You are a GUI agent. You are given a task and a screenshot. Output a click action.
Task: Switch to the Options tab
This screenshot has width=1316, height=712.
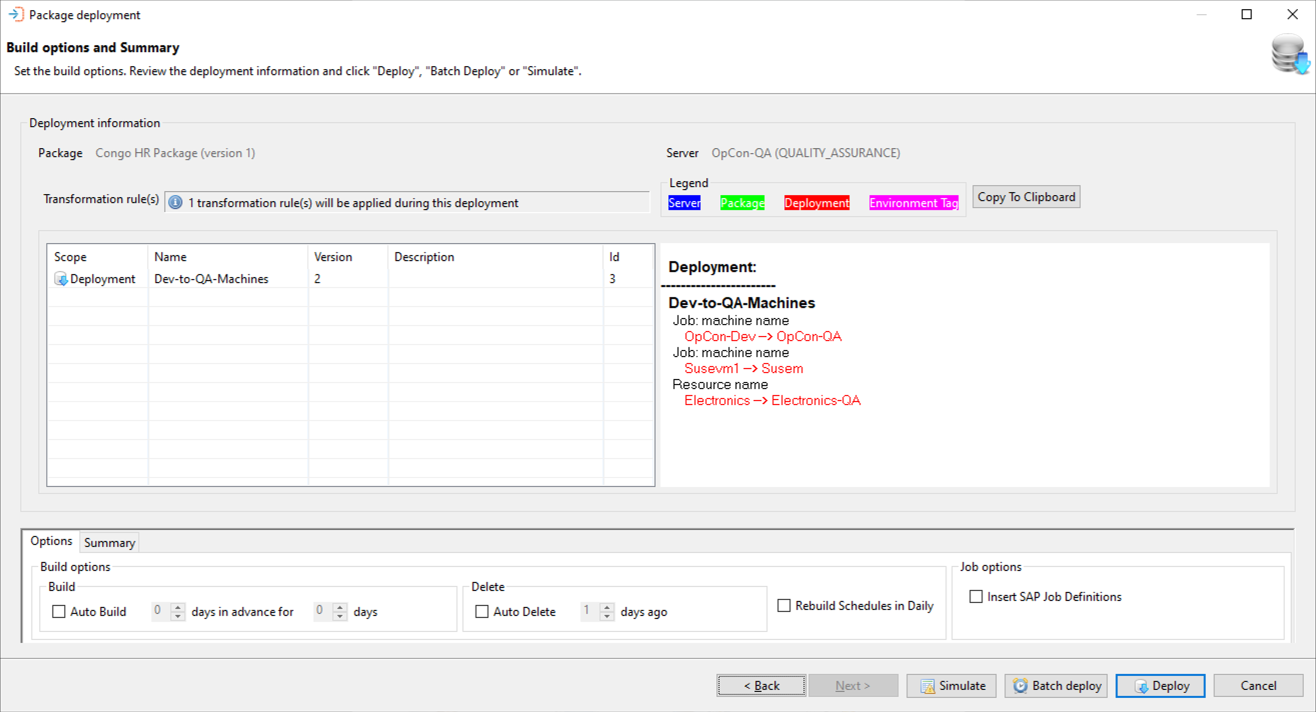51,541
